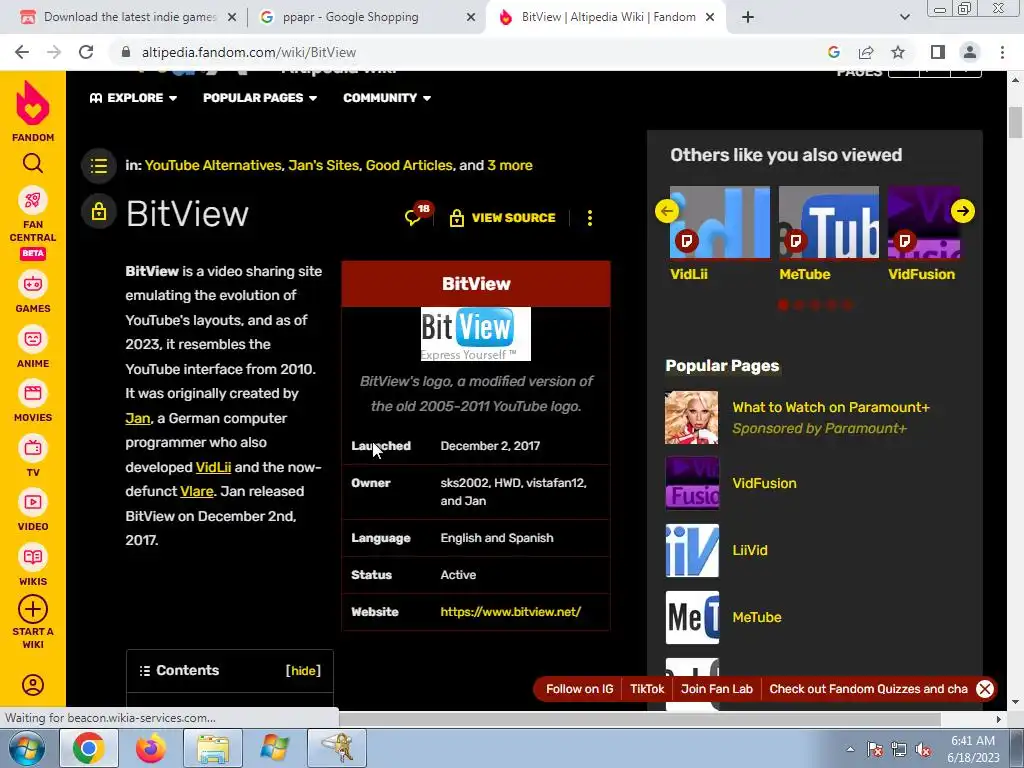Click next arrow in recommendations carousel
This screenshot has height=768, width=1024.
pos(963,211)
